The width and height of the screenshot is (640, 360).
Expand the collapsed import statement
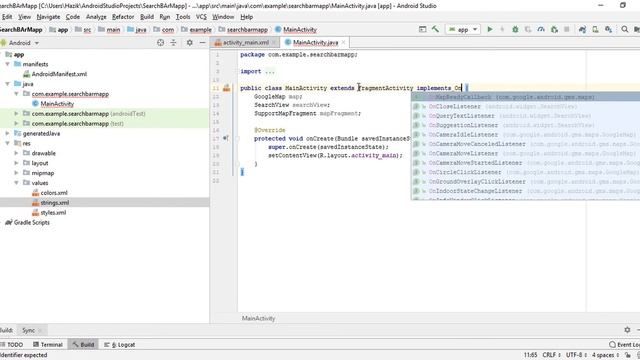tap(269, 71)
